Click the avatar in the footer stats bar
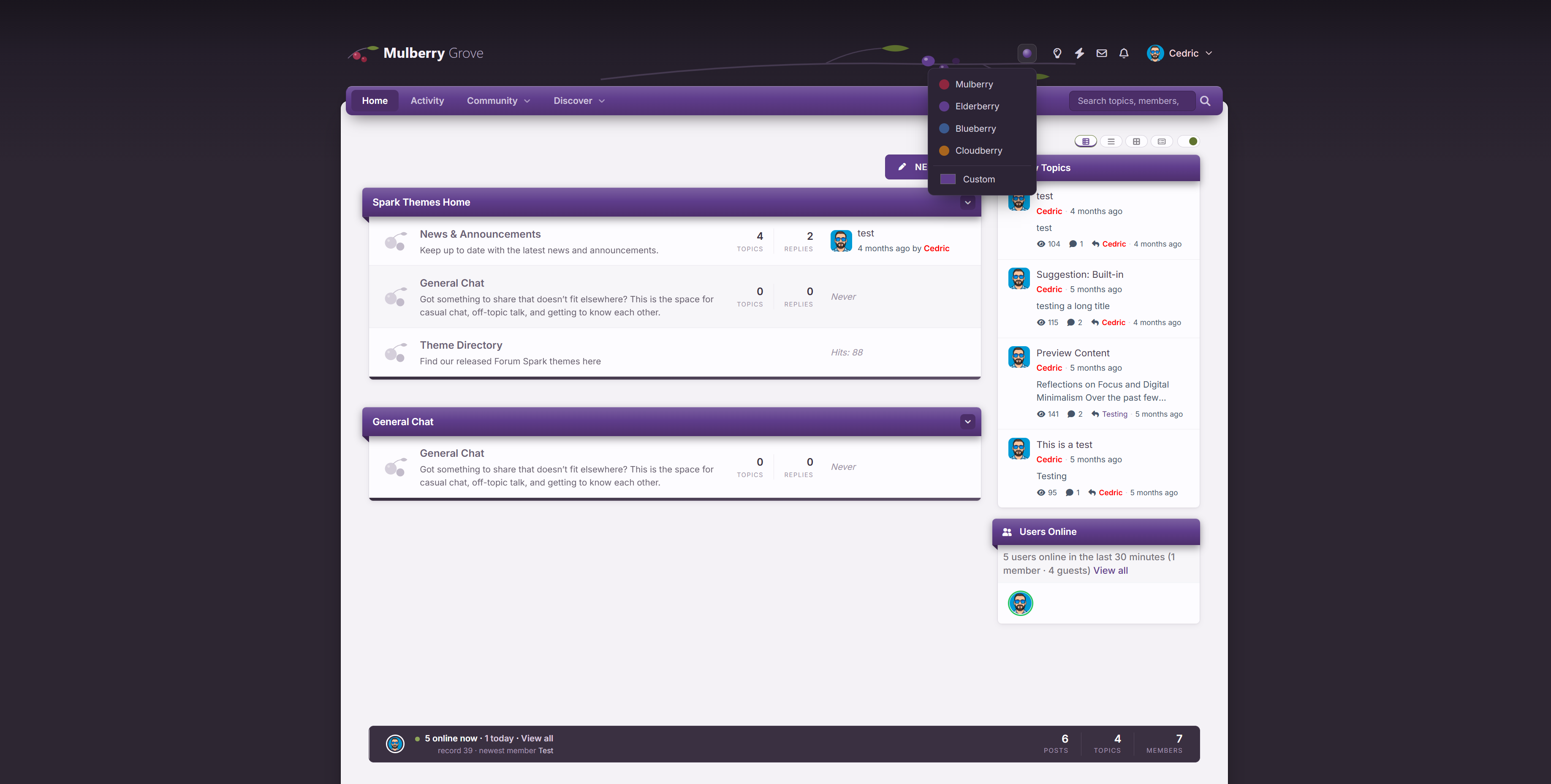 pos(395,743)
